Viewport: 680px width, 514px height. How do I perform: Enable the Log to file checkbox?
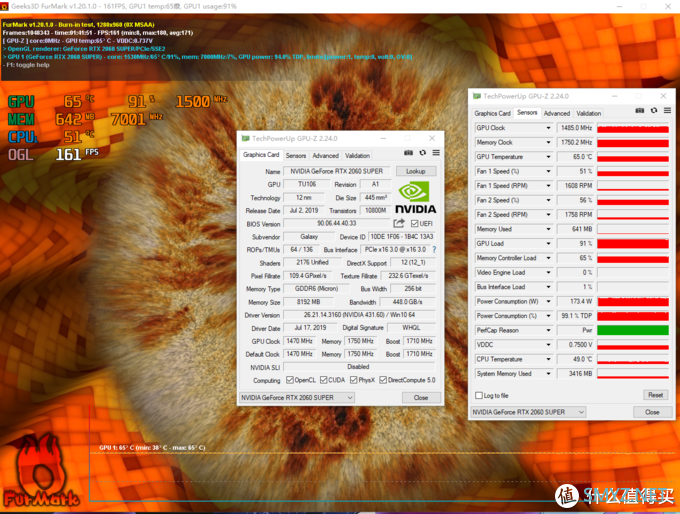tap(479, 395)
